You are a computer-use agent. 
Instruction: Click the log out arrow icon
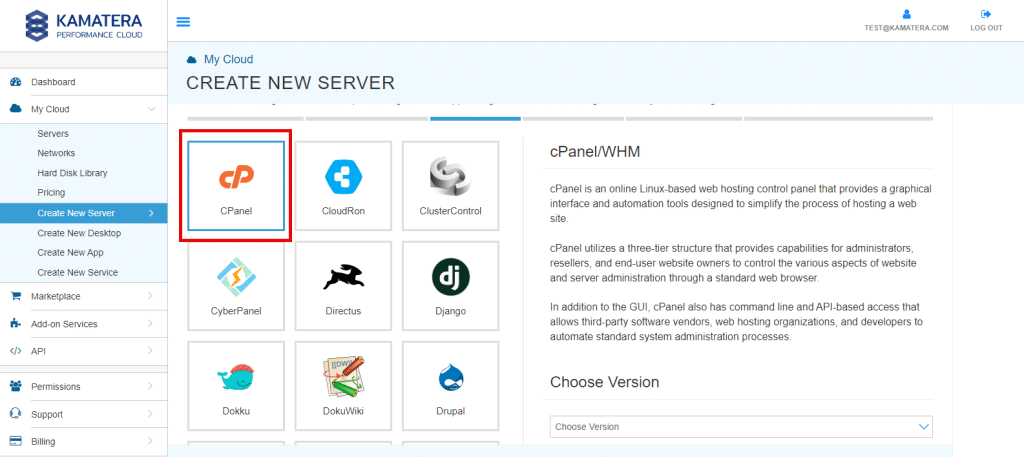pos(986,14)
